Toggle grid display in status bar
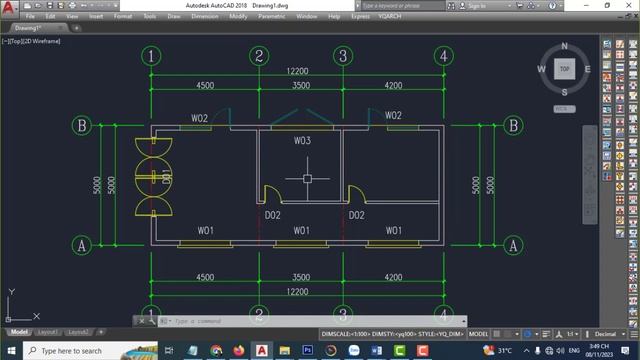Image resolution: width=640 pixels, height=360 pixels. click(x=497, y=334)
